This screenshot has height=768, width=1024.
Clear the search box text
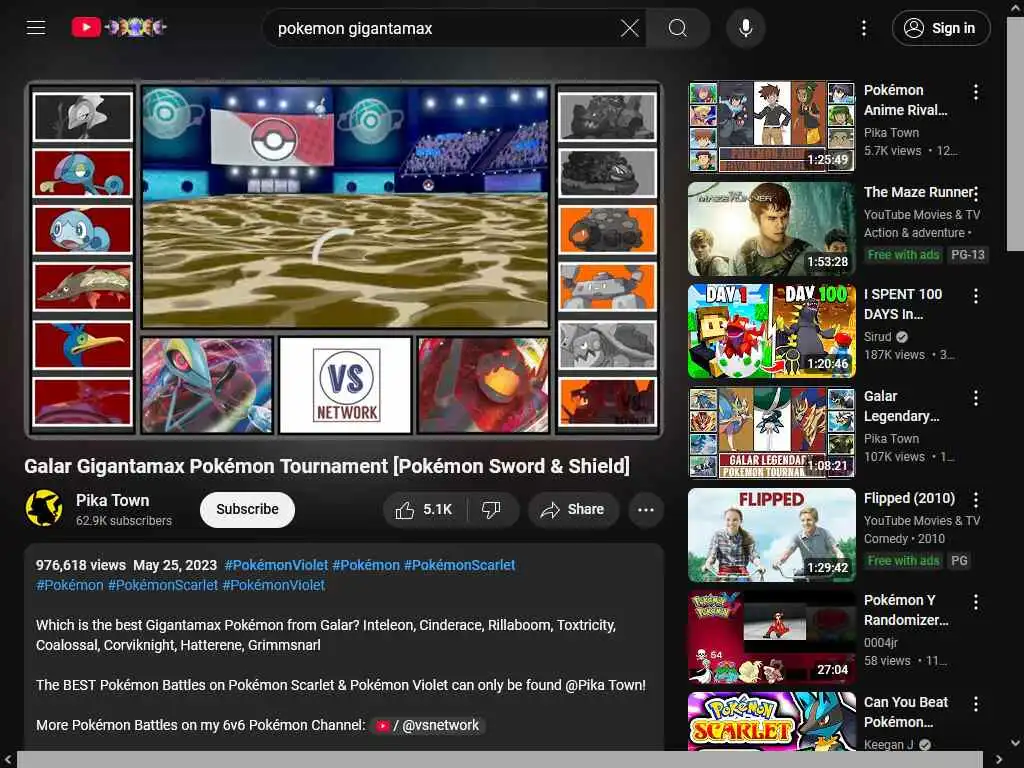click(630, 28)
